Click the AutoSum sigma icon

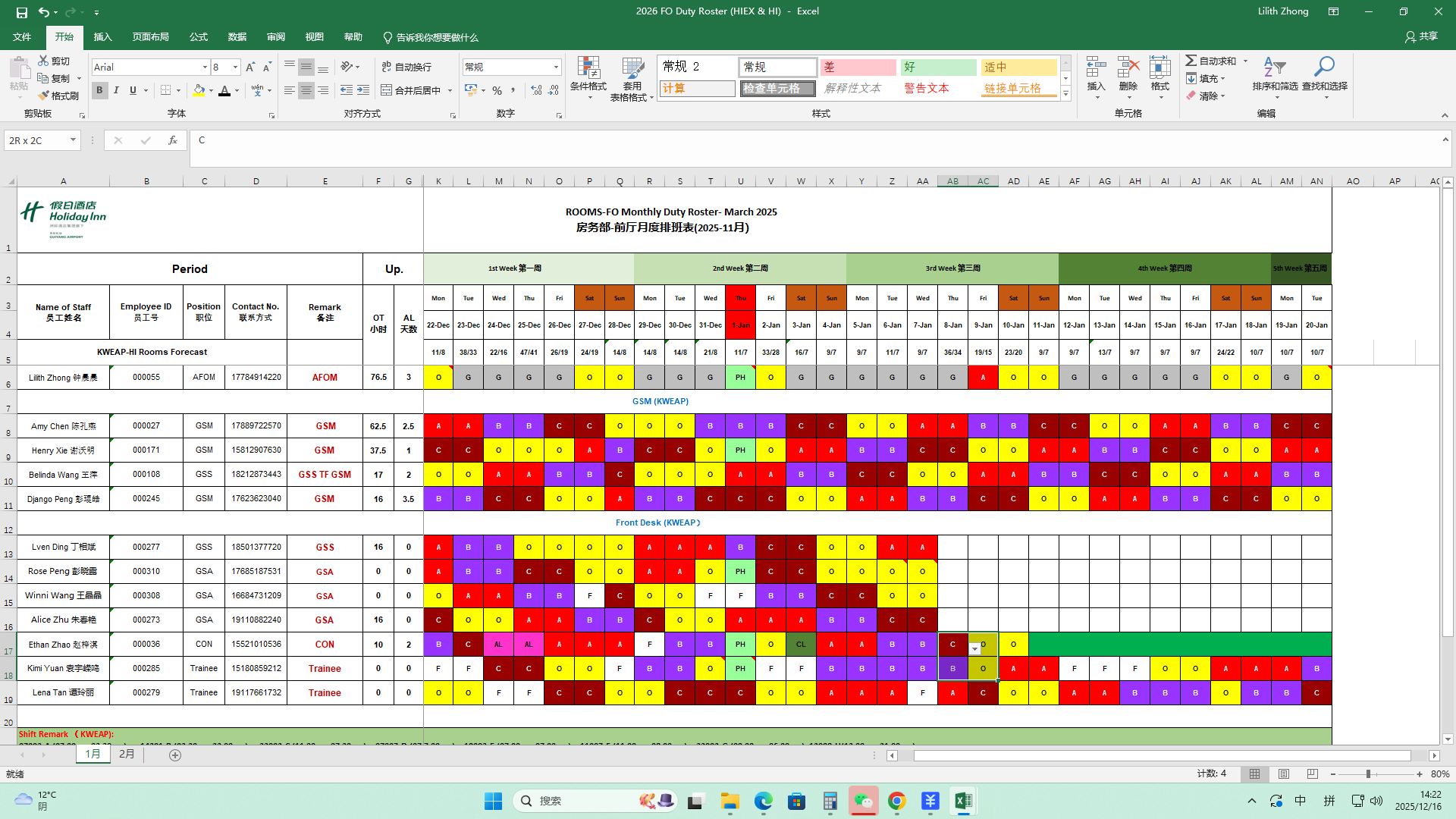point(1191,61)
